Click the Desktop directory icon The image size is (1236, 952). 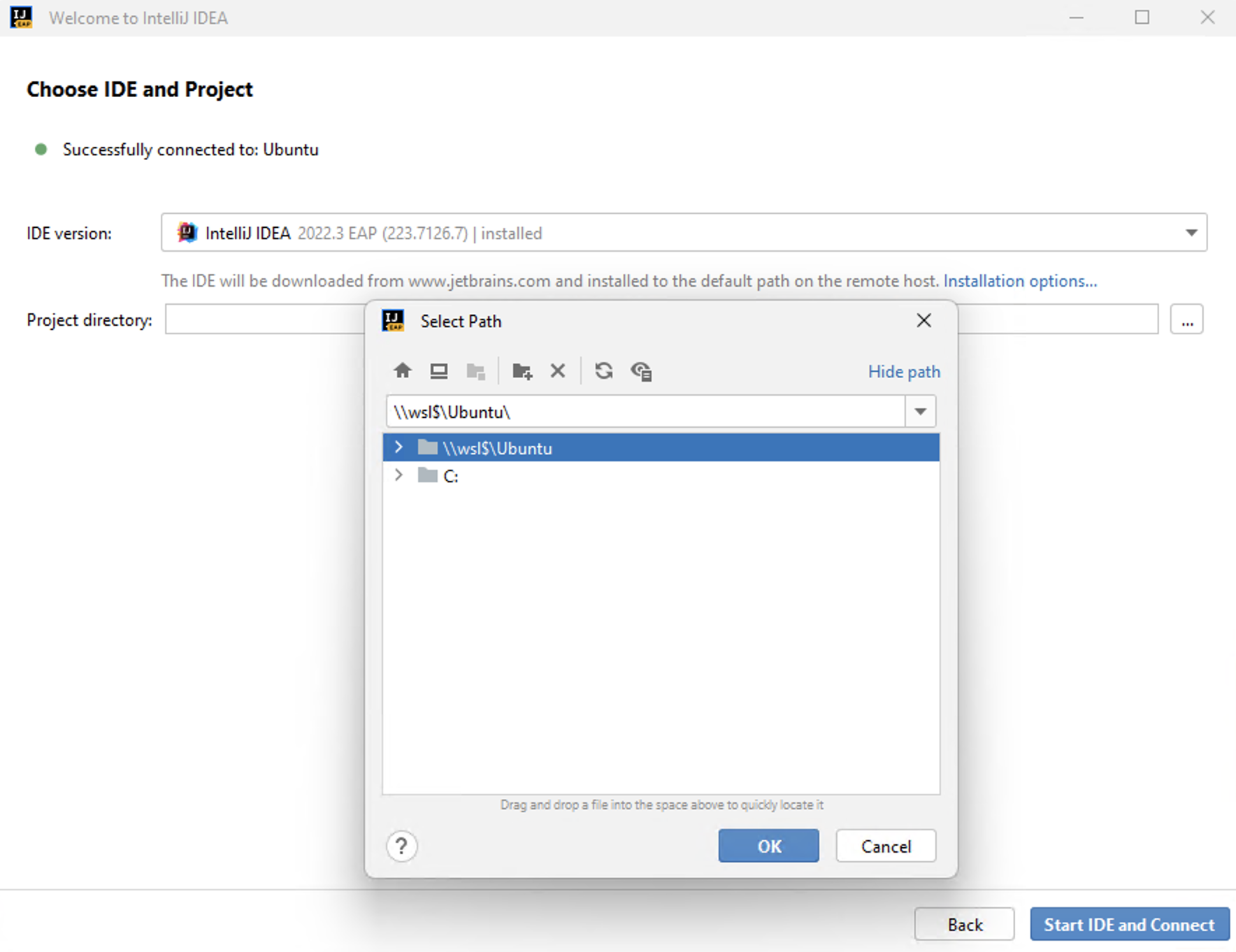[x=438, y=370]
